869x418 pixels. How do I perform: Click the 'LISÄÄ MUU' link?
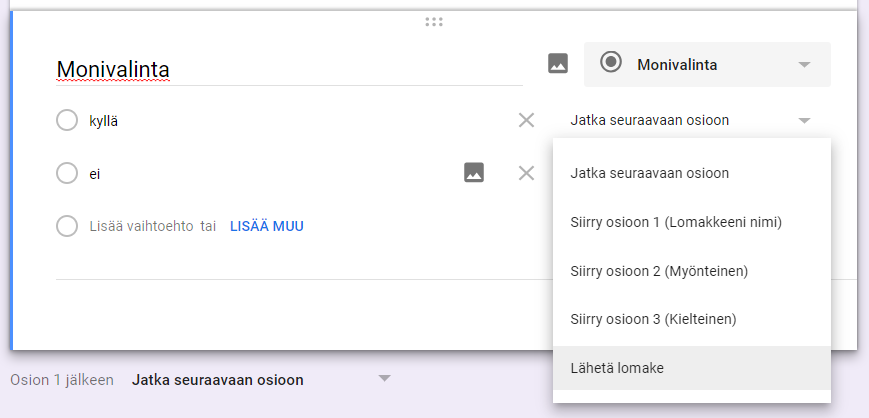(267, 226)
